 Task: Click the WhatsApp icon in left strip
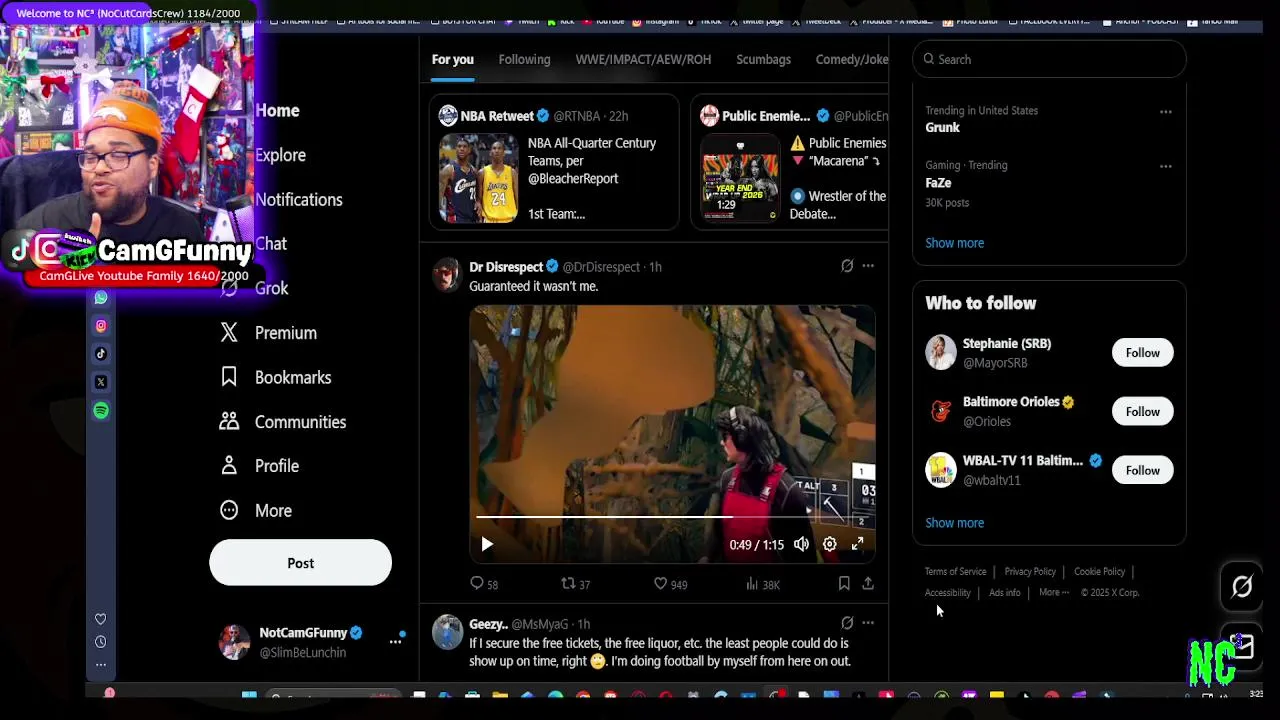(101, 298)
